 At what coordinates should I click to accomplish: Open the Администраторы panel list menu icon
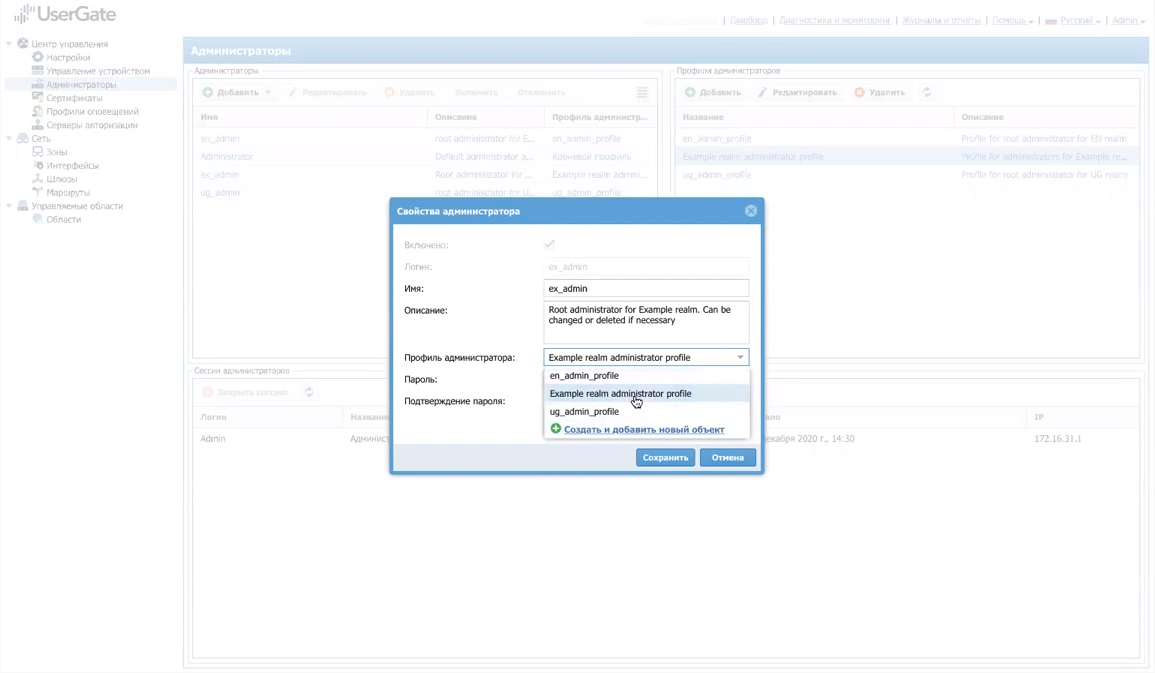pos(642,92)
